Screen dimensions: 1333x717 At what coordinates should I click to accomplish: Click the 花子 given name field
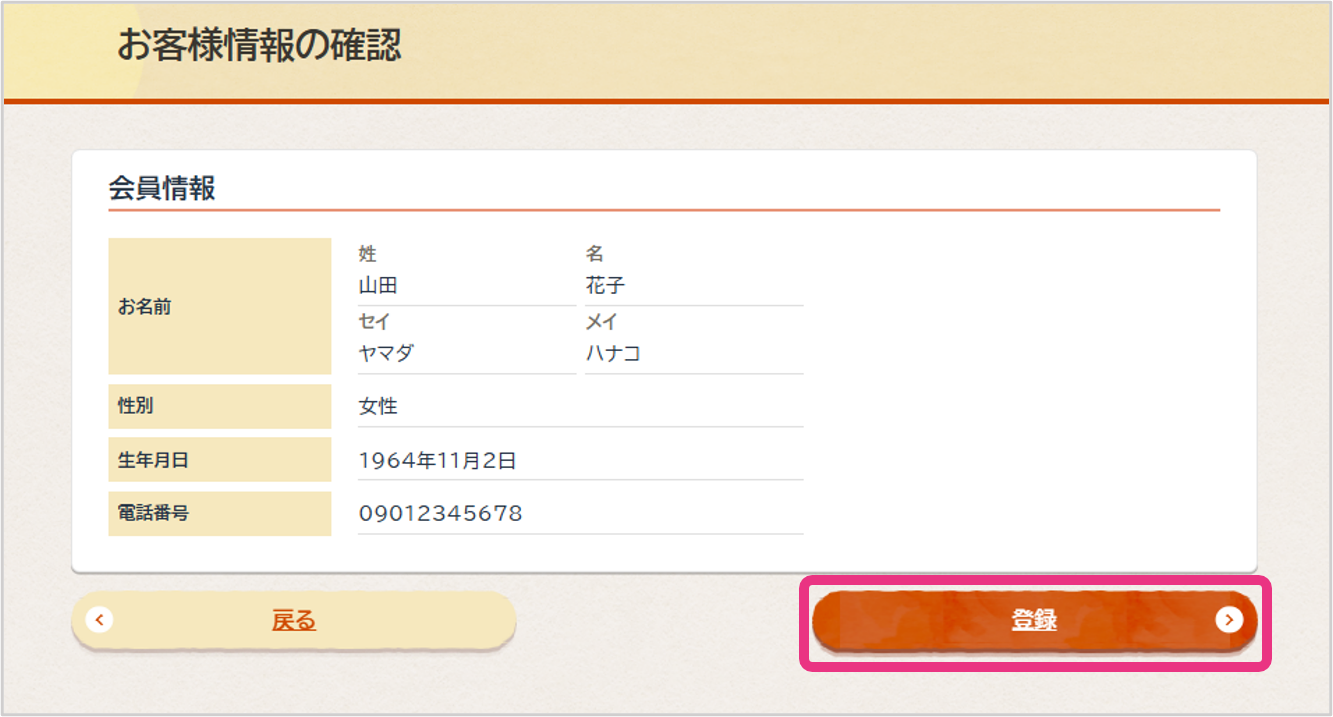(x=606, y=286)
